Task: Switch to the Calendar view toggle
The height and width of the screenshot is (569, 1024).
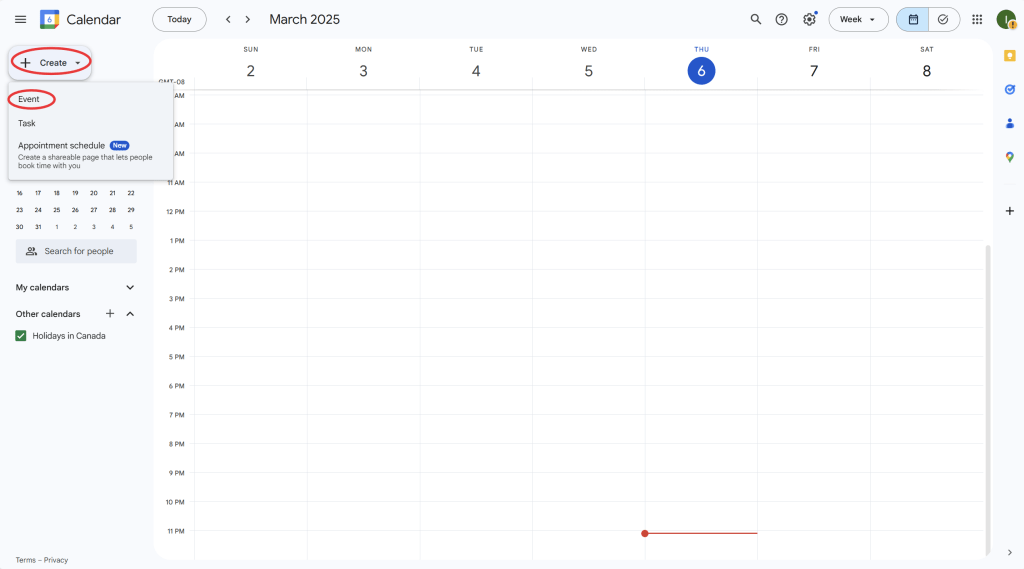Action: tap(913, 19)
